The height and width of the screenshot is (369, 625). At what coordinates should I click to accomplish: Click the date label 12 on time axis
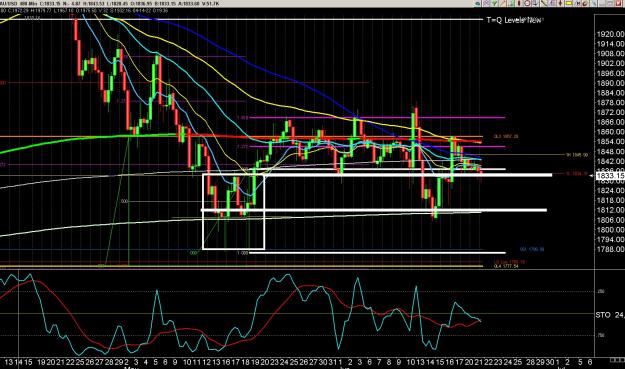click(206, 362)
